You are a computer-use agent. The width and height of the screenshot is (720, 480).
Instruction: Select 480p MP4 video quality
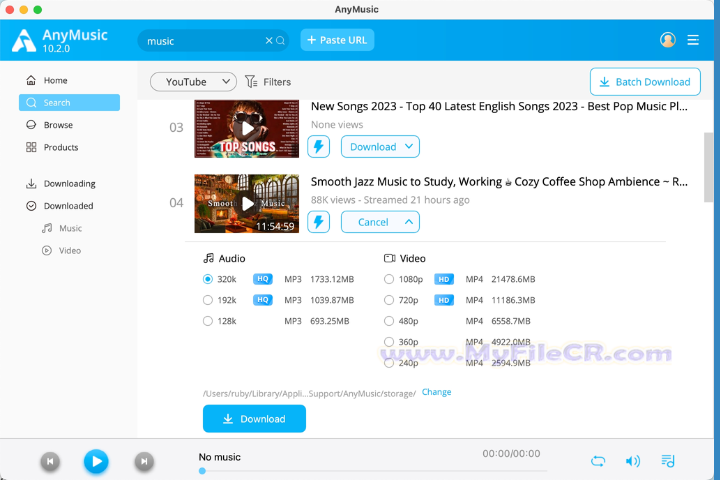(x=389, y=321)
